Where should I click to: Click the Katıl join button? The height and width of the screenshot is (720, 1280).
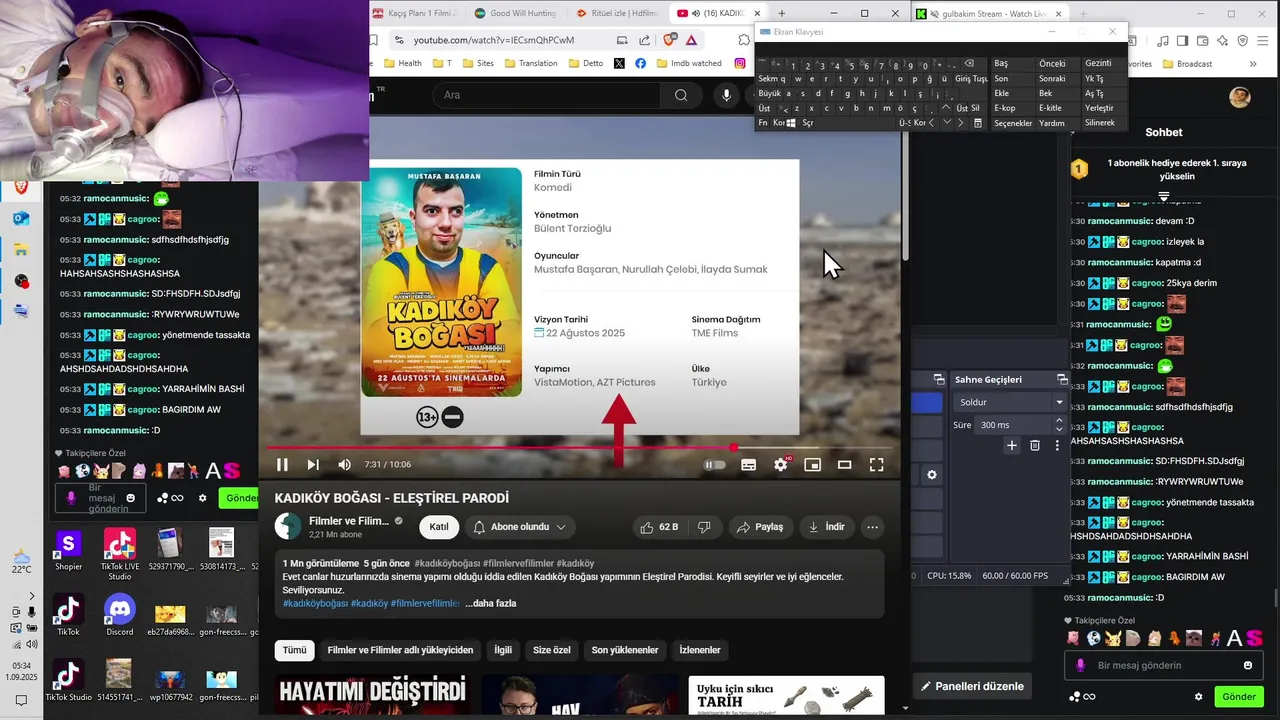click(x=439, y=527)
